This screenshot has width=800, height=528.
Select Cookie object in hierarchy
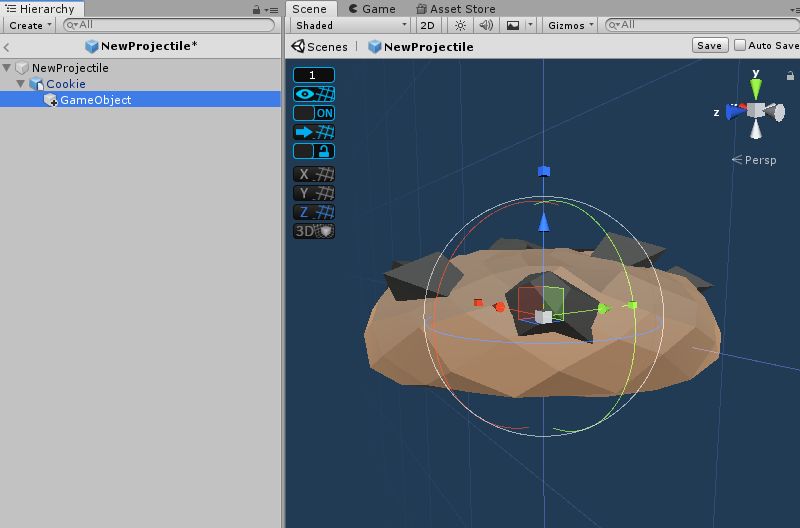click(x=66, y=84)
